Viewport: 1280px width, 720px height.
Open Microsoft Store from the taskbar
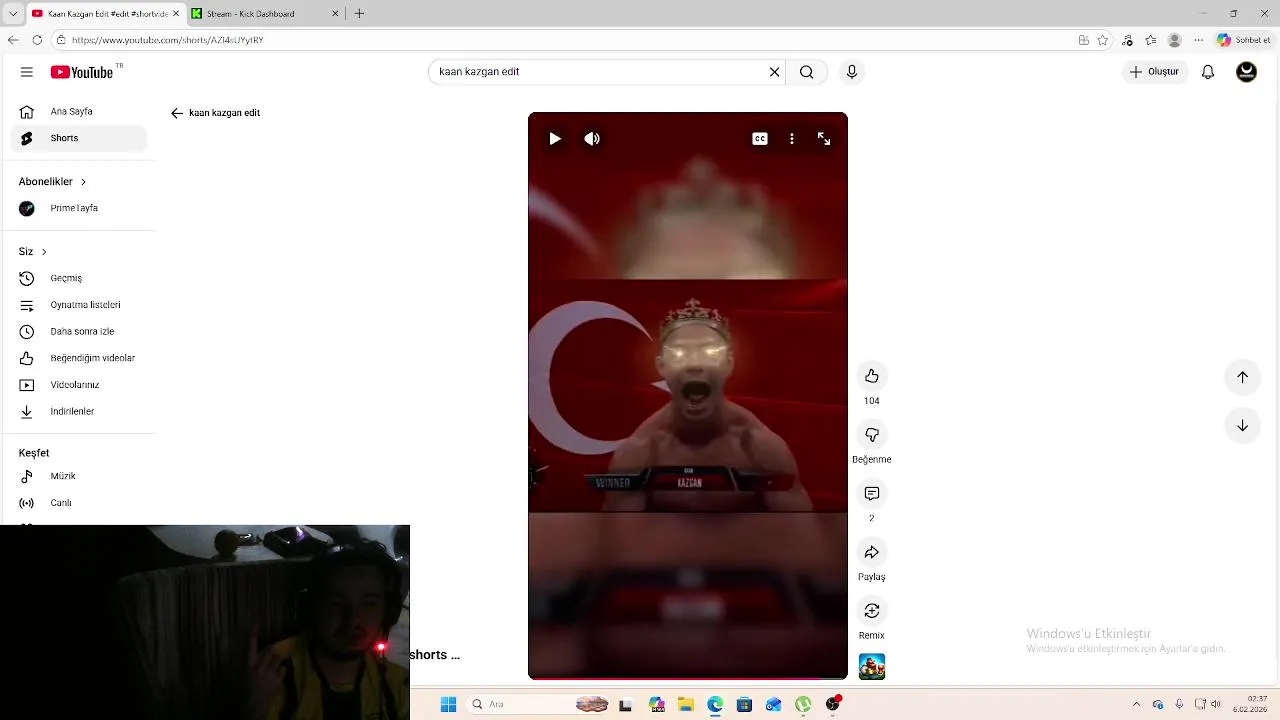[x=744, y=704]
